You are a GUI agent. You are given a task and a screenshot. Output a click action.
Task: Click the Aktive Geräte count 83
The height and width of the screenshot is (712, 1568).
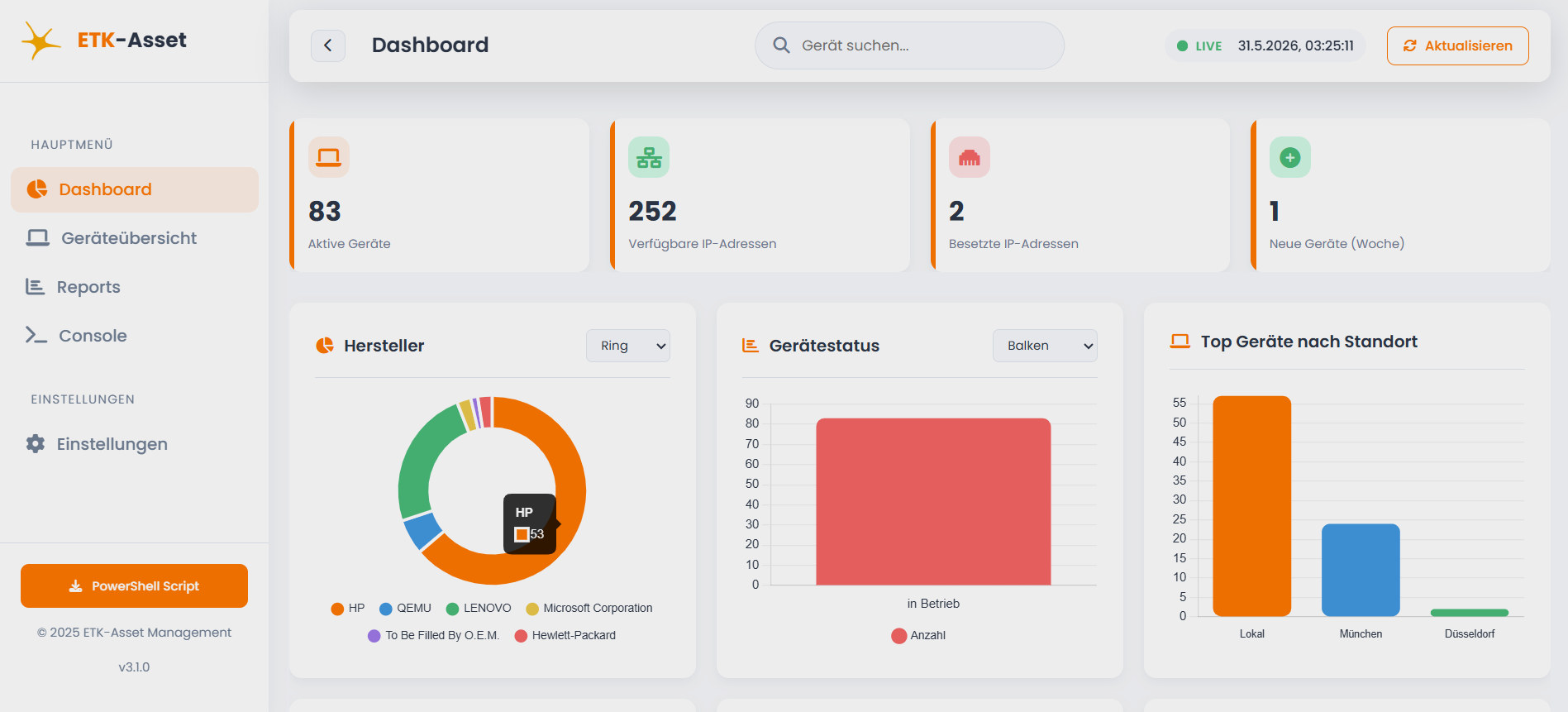pos(325,212)
